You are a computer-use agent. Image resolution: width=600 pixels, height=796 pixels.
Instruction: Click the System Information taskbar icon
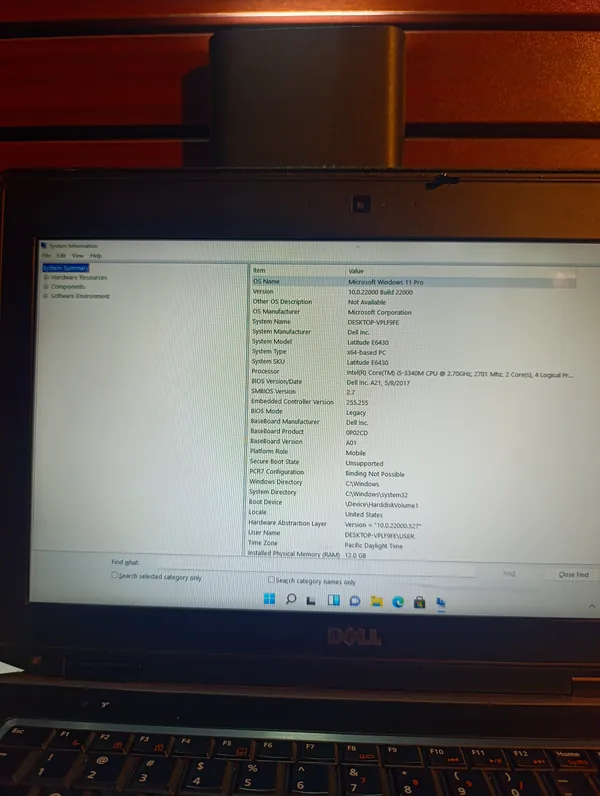[x=441, y=602]
